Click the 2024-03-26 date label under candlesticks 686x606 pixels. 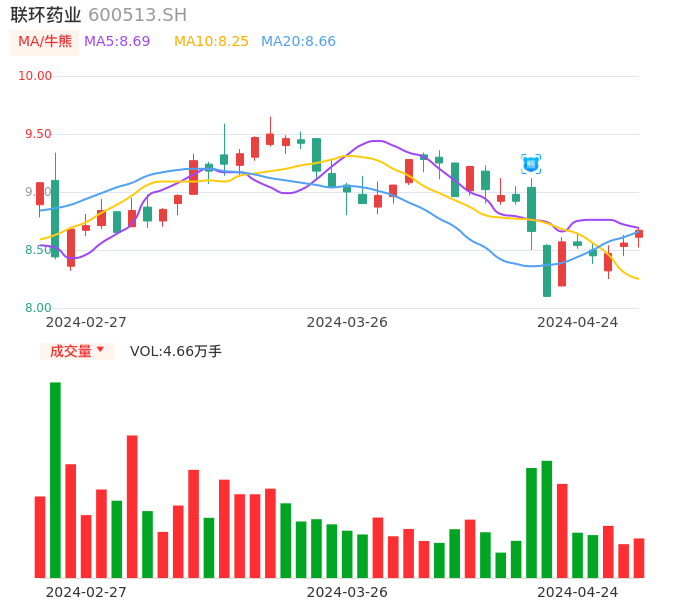347,322
